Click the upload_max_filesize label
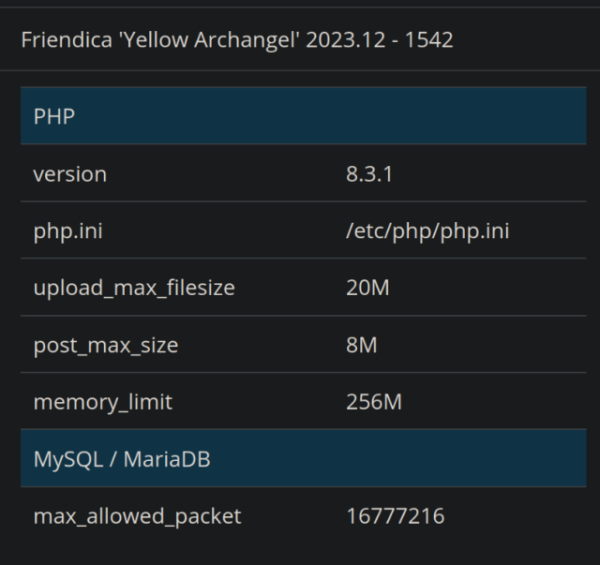 click(134, 288)
